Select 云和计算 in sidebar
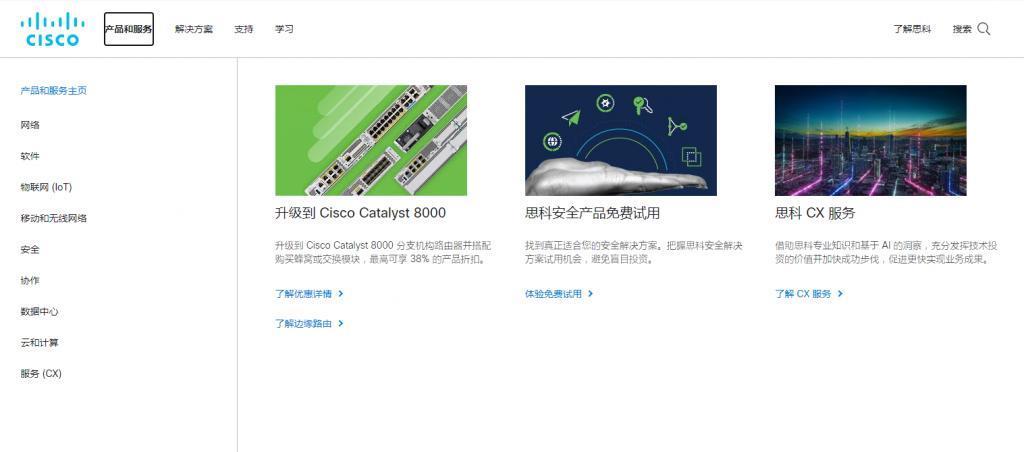This screenshot has height=452, width=1024. point(39,342)
